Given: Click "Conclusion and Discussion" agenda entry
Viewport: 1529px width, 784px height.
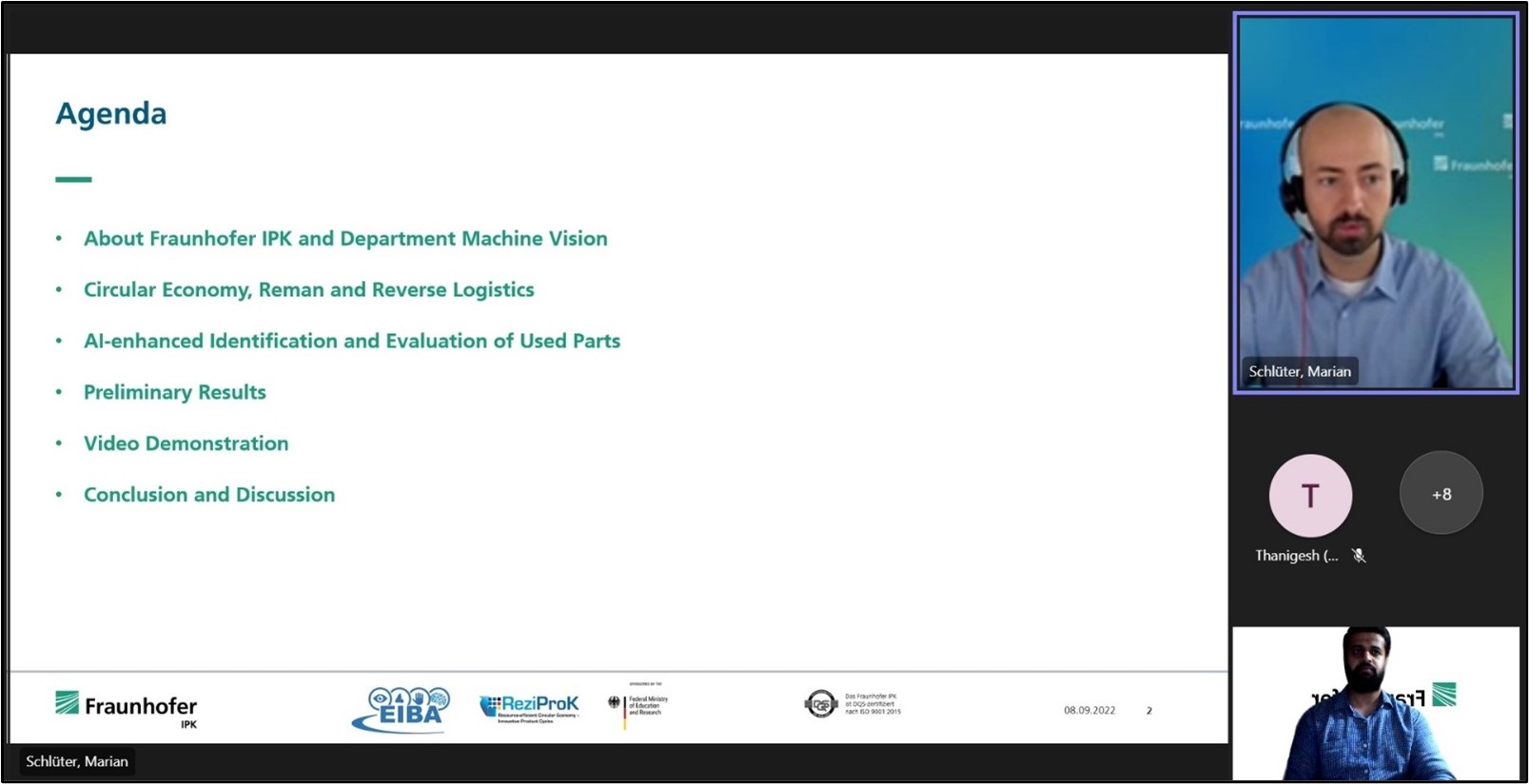Looking at the screenshot, I should [x=209, y=495].
